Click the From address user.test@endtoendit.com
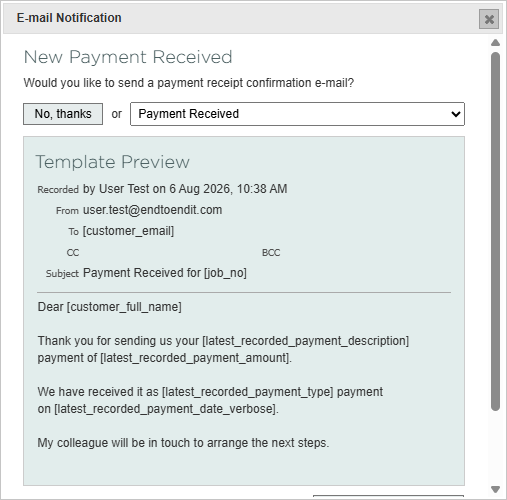This screenshot has width=507, height=500. (152, 210)
